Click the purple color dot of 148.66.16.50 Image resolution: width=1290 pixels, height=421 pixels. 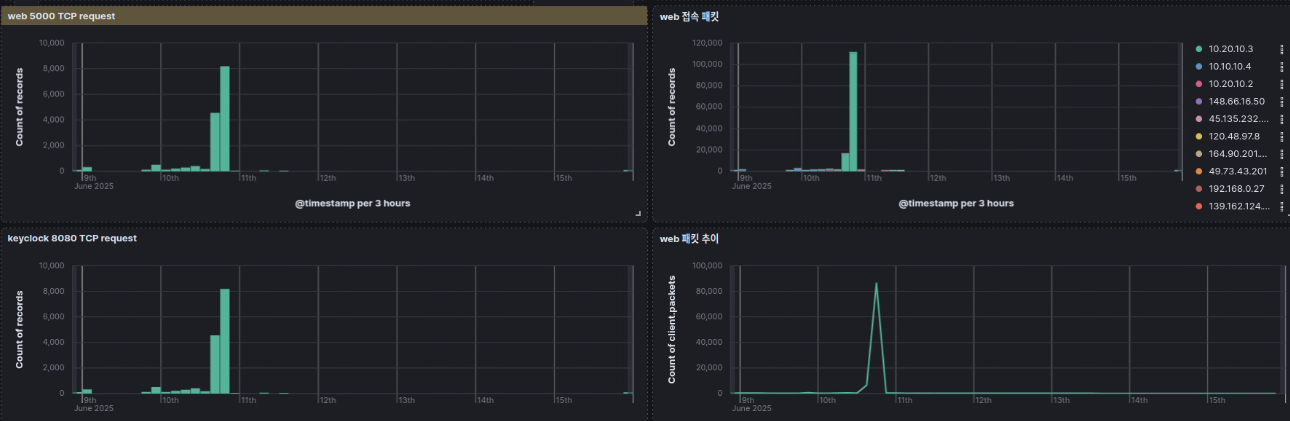1199,101
